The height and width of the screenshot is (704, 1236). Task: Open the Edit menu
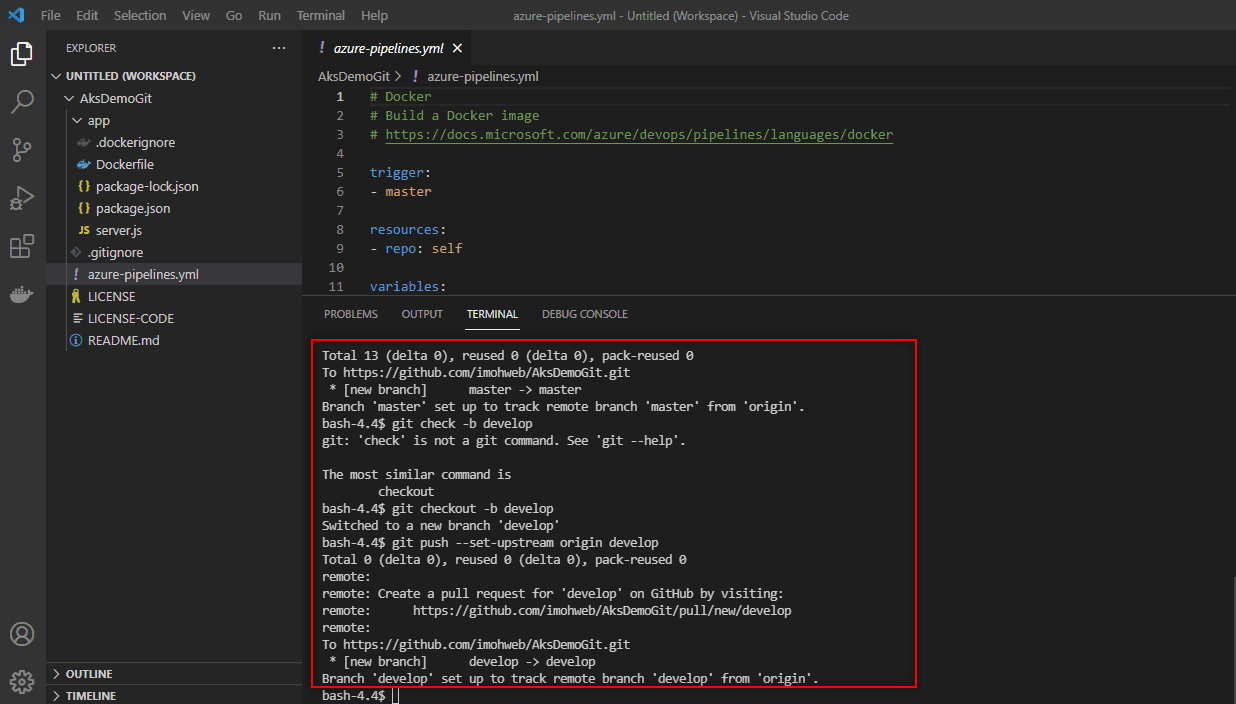[x=87, y=15]
